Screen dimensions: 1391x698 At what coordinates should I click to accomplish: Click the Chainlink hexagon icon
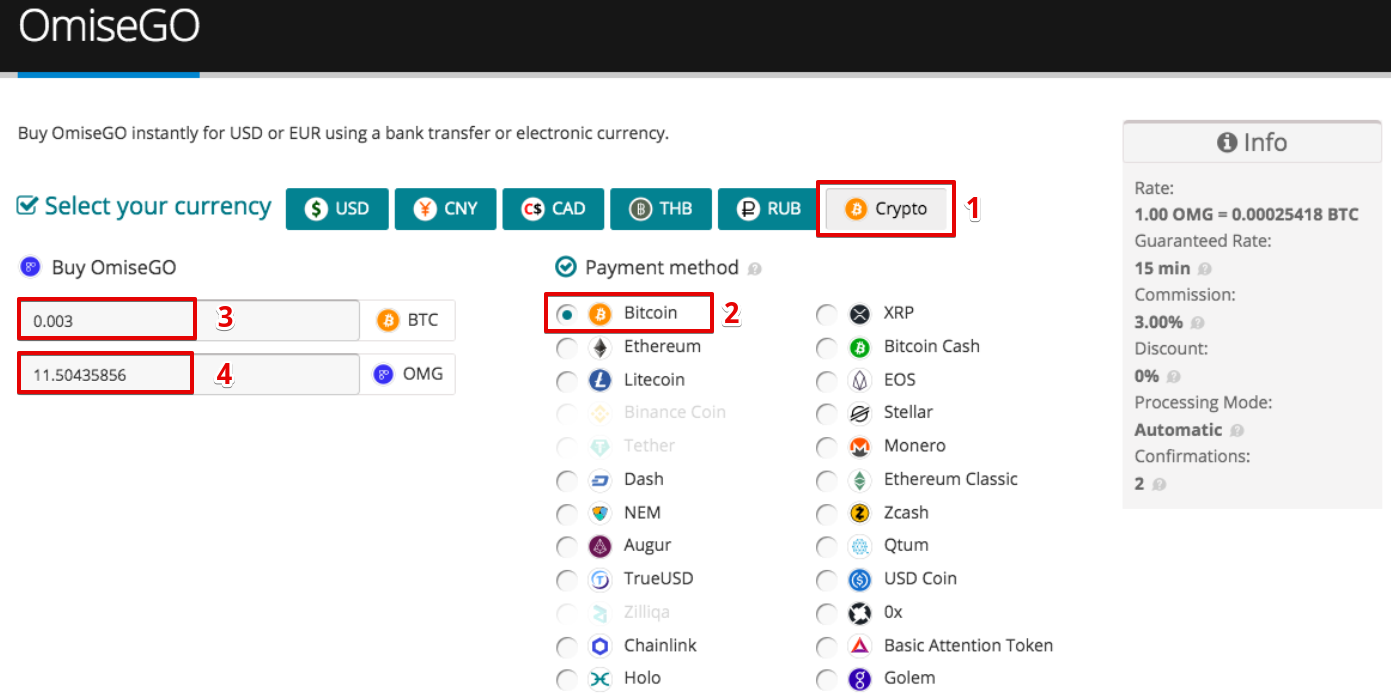(600, 646)
